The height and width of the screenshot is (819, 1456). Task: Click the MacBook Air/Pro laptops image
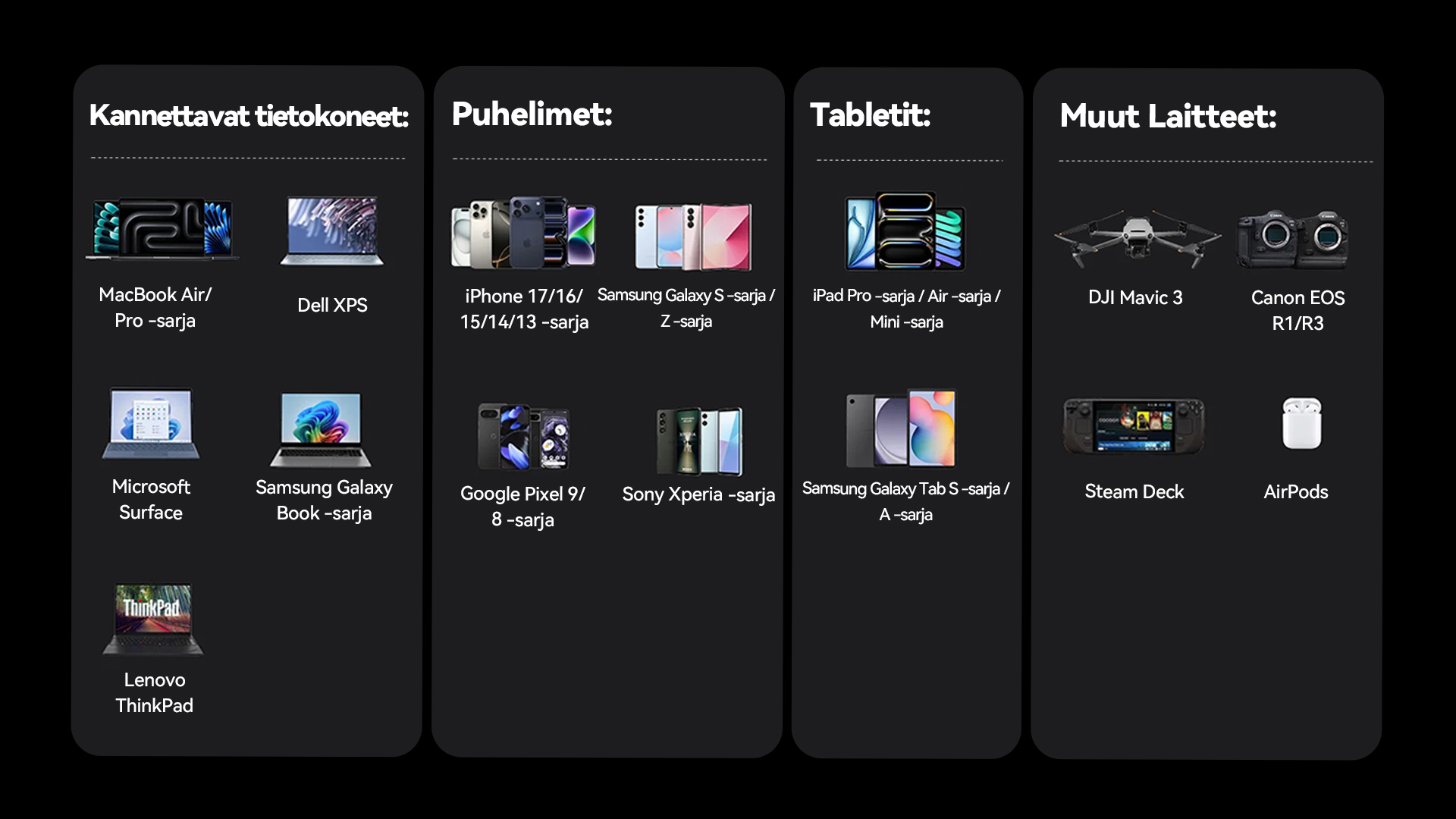tap(162, 229)
